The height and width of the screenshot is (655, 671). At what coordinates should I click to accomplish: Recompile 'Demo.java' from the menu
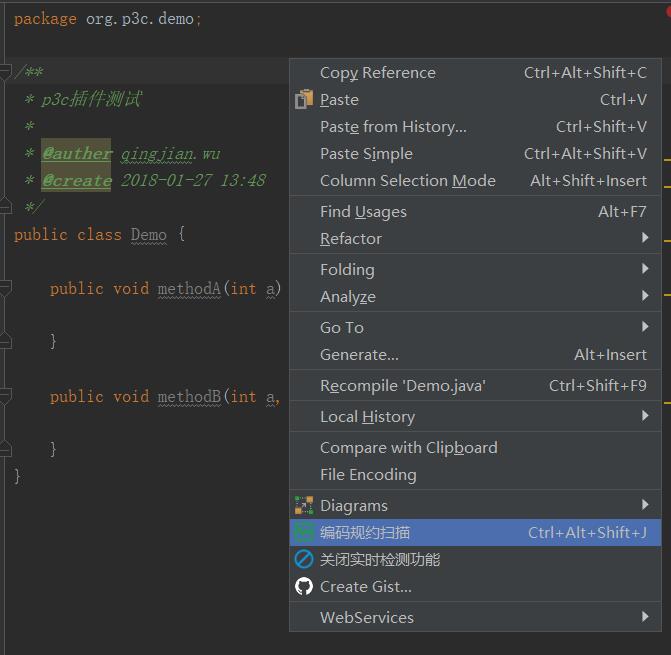point(475,386)
